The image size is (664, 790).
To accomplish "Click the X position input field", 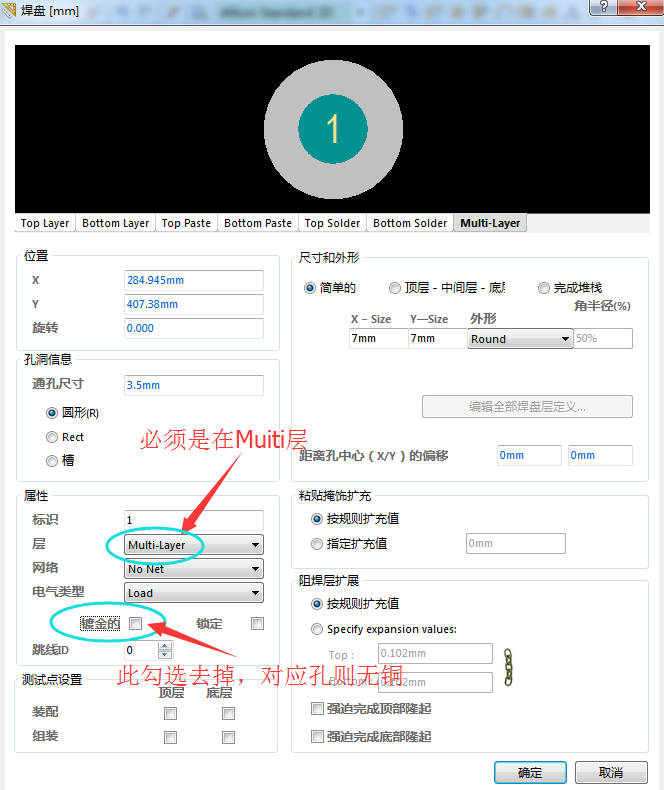I will [193, 280].
